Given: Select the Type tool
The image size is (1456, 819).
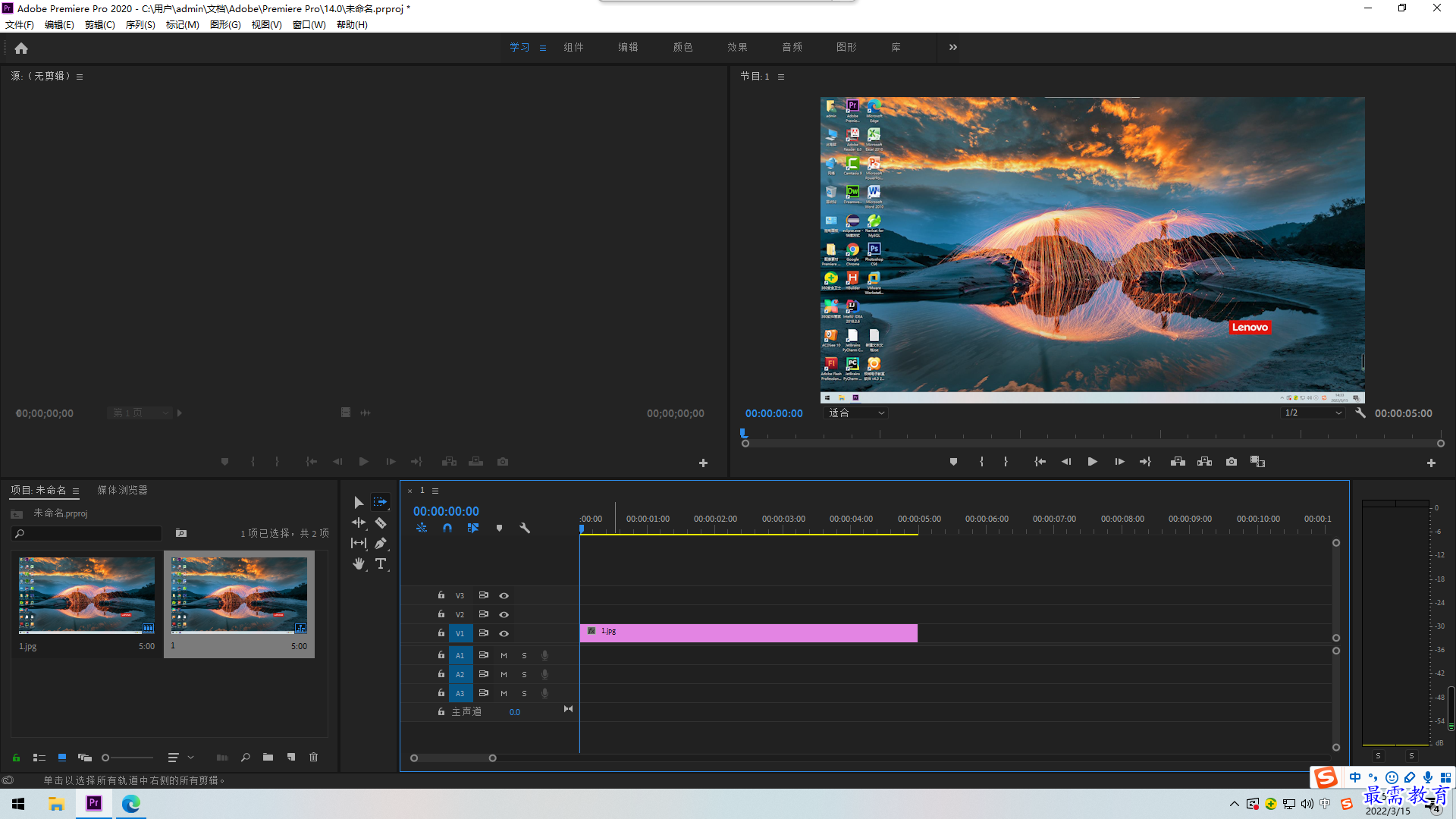Looking at the screenshot, I should point(381,563).
